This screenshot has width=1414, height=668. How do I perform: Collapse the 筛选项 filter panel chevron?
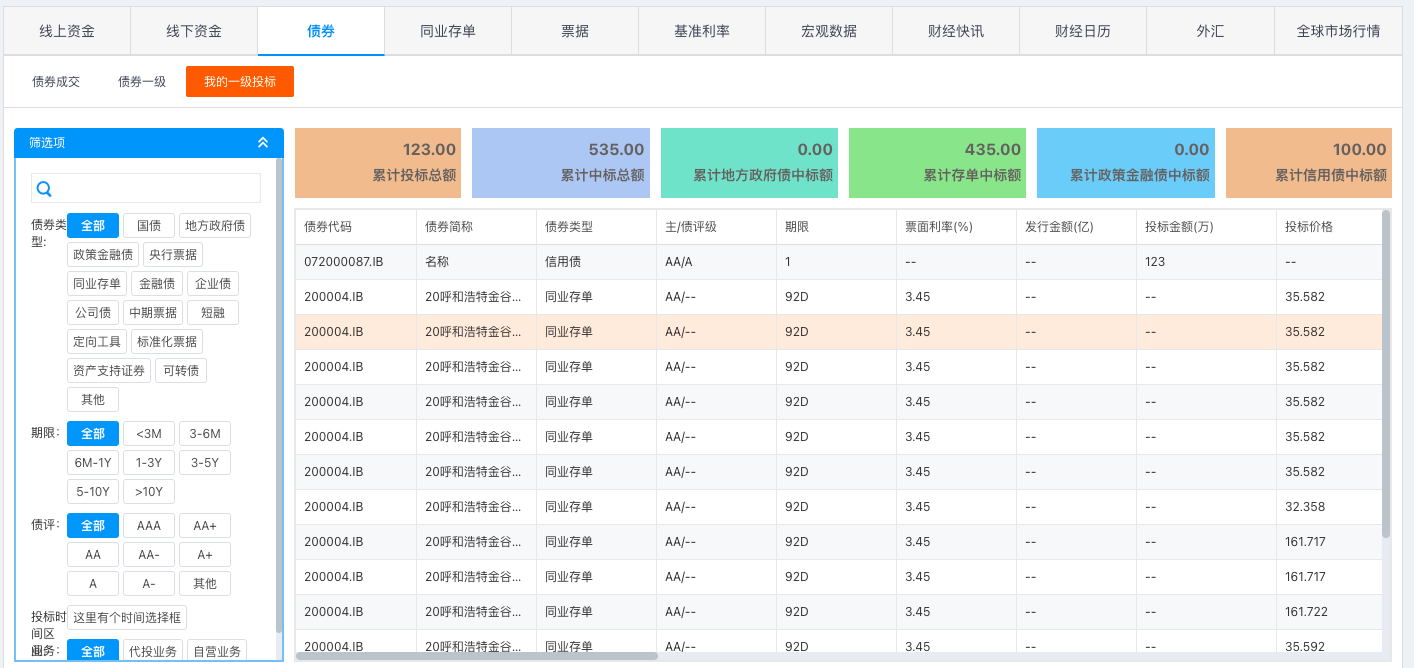tap(263, 143)
